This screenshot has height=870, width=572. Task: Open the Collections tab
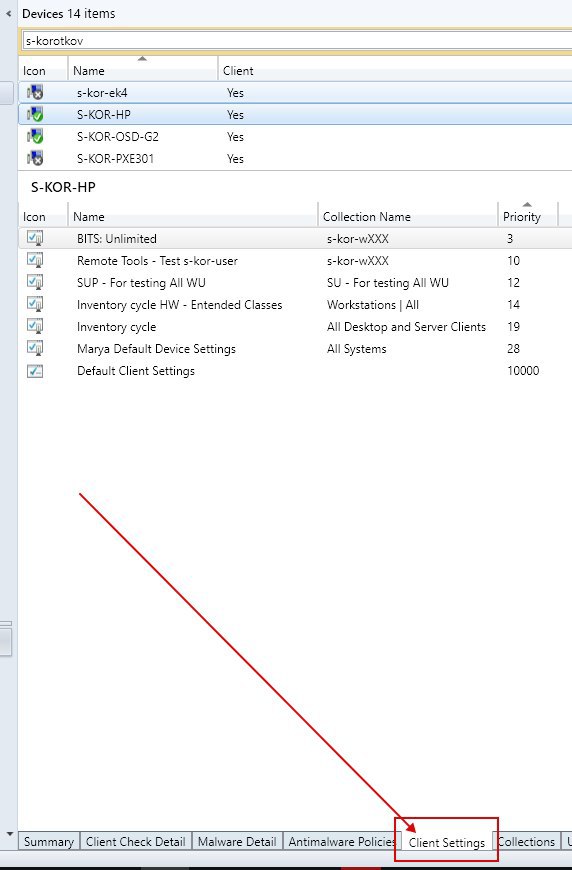(527, 842)
